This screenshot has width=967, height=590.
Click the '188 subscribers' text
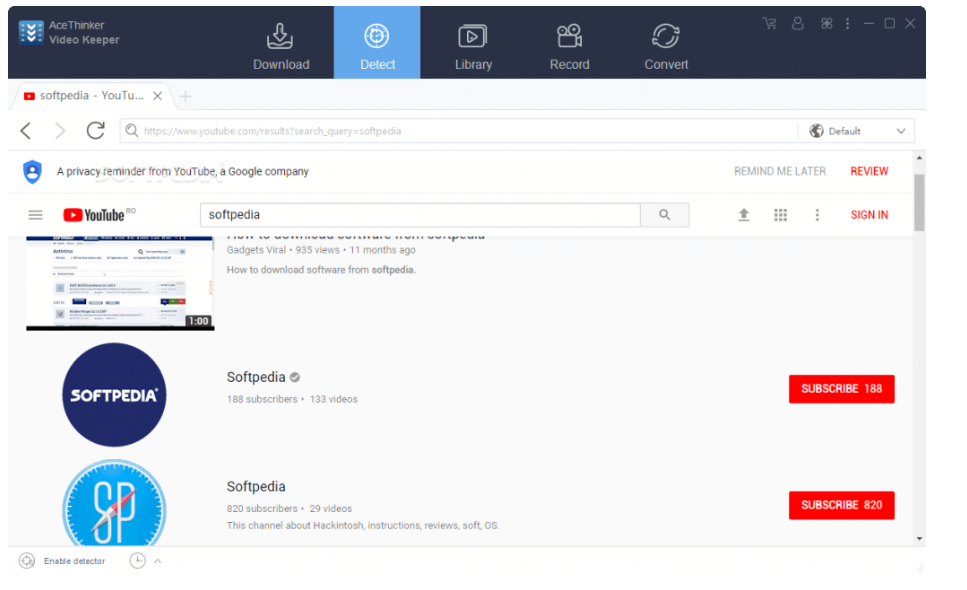(262, 399)
